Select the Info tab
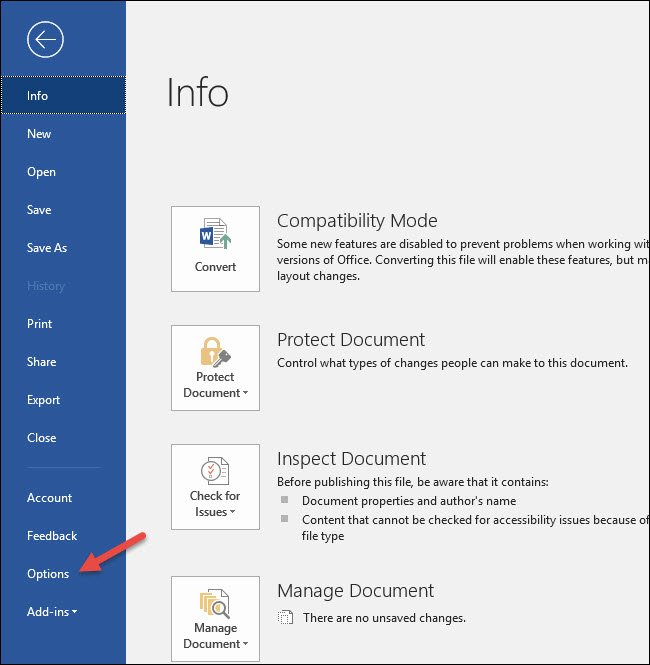Image resolution: width=650 pixels, height=665 pixels. point(38,96)
